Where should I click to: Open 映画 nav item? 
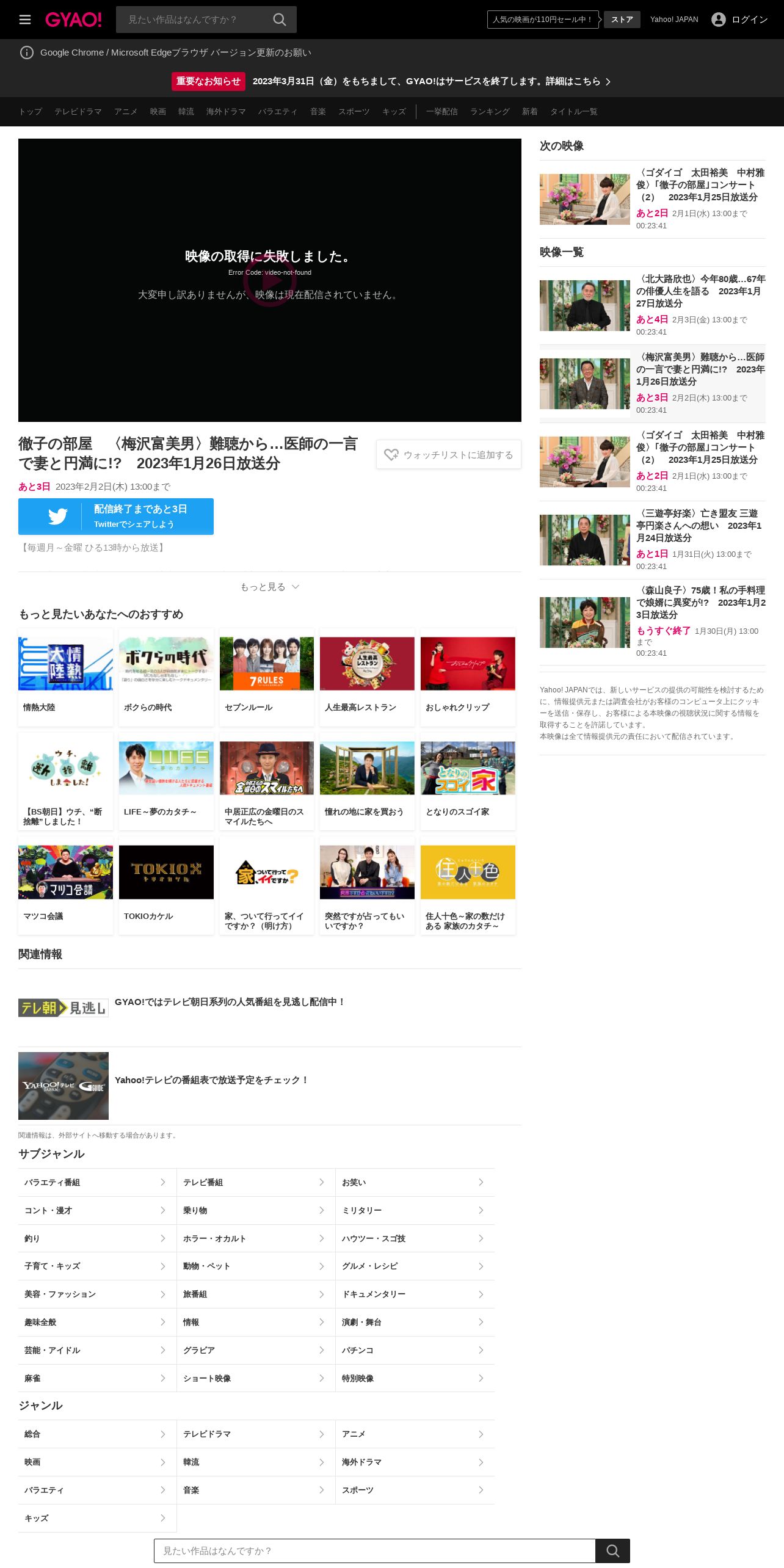(x=158, y=112)
